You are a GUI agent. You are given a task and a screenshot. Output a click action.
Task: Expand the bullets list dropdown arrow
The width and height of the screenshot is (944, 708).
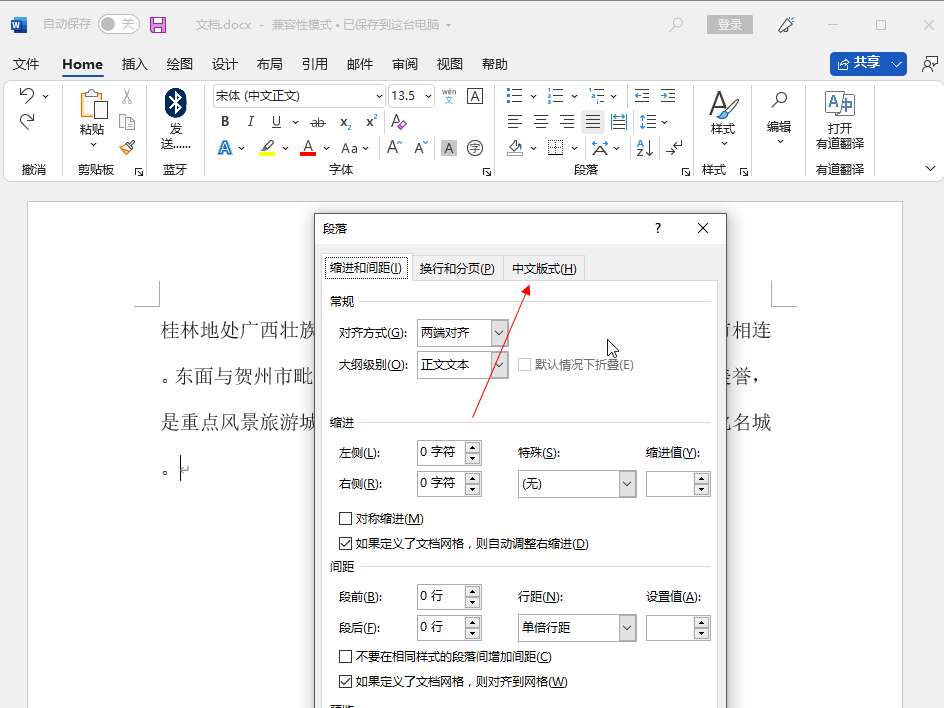coord(533,96)
